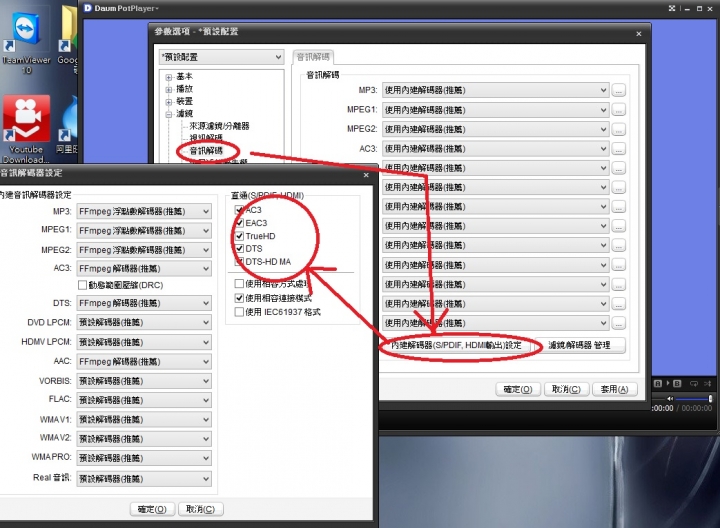Click 確定(O) in the preferences dialog

(x=518, y=389)
